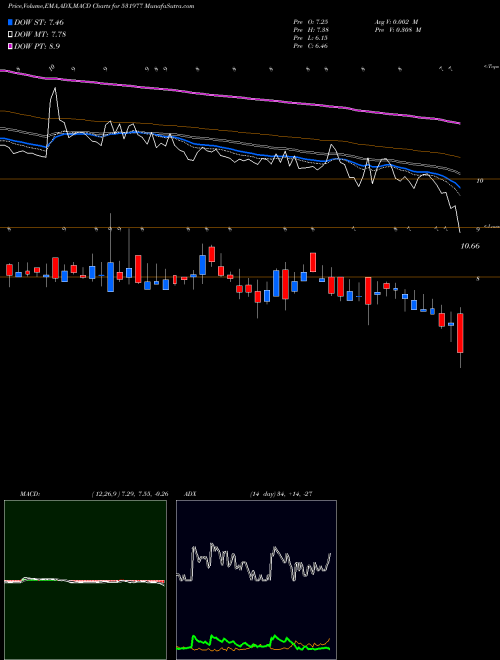Click the '8' price axis label
500x660 pixels.
coord(478,279)
